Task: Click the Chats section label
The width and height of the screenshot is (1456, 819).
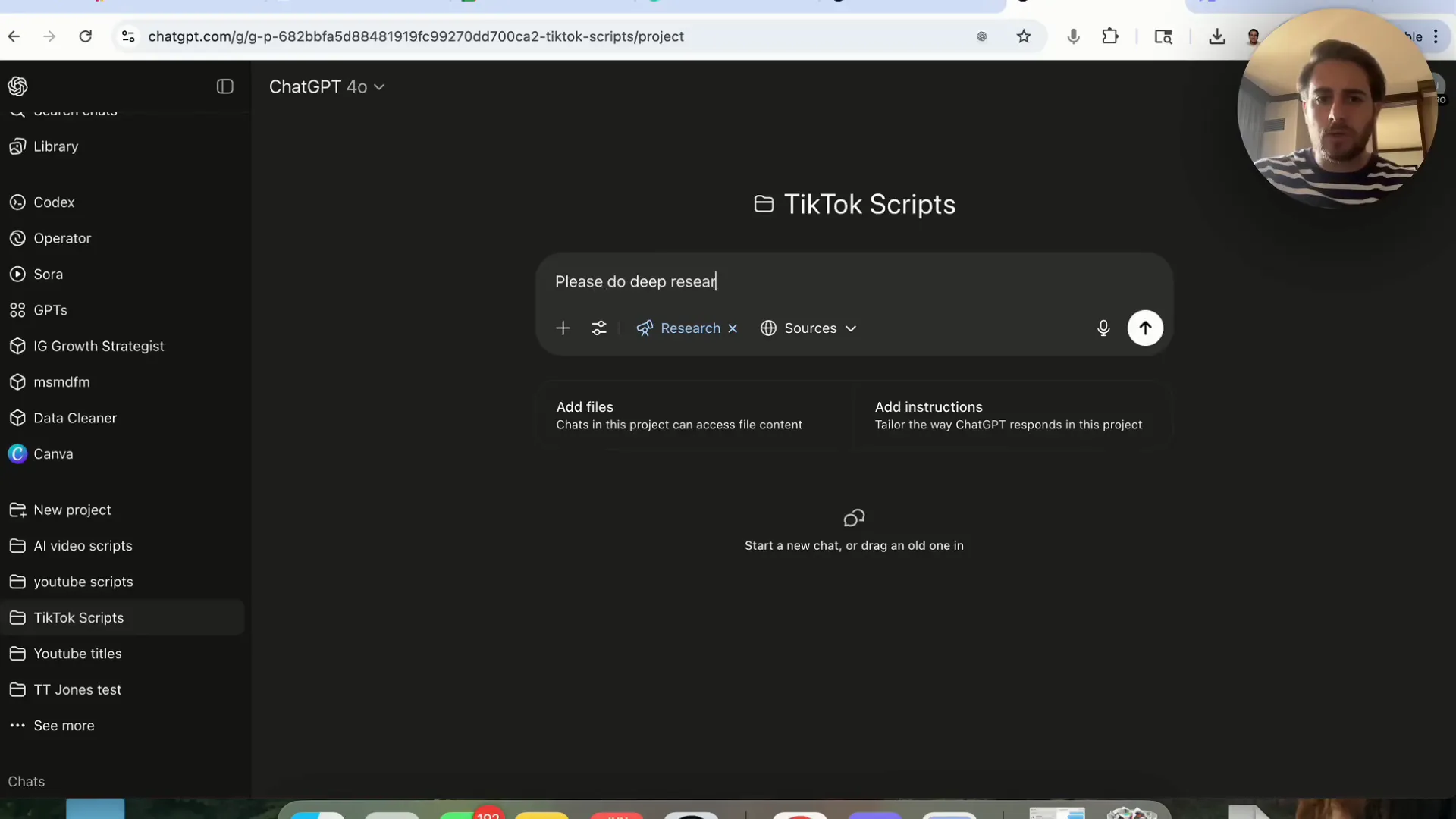Action: pyautogui.click(x=27, y=782)
